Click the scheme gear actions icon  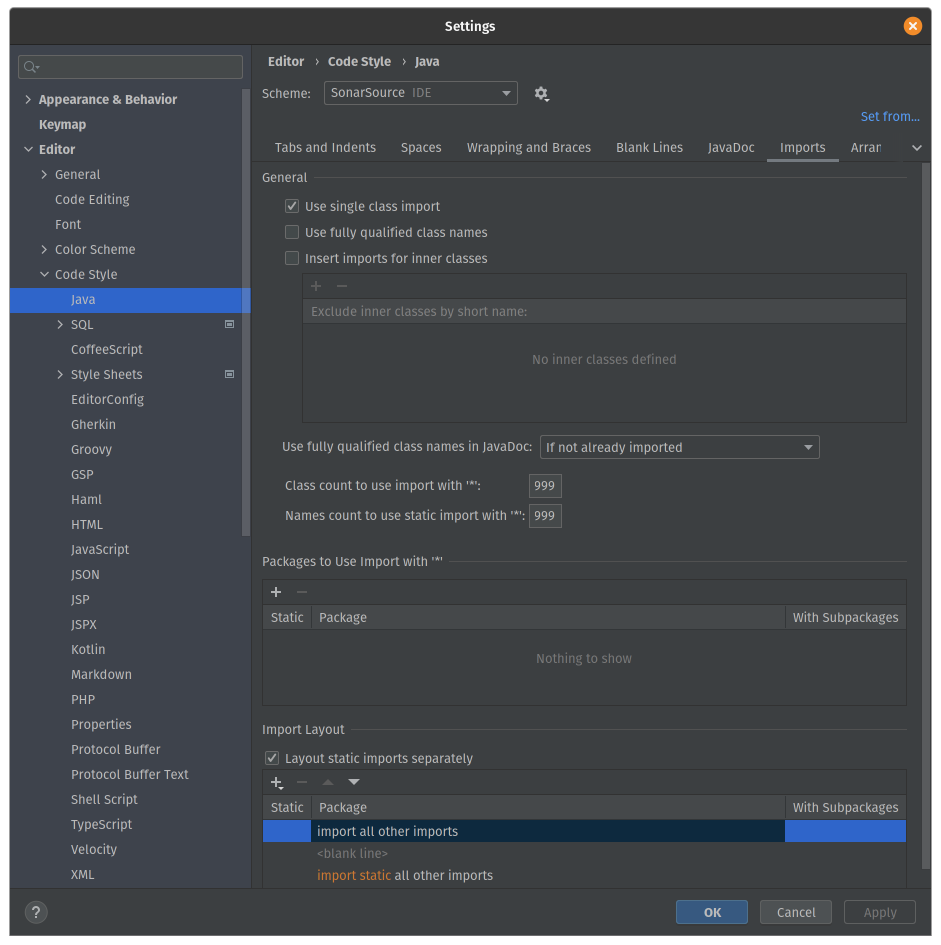point(541,93)
